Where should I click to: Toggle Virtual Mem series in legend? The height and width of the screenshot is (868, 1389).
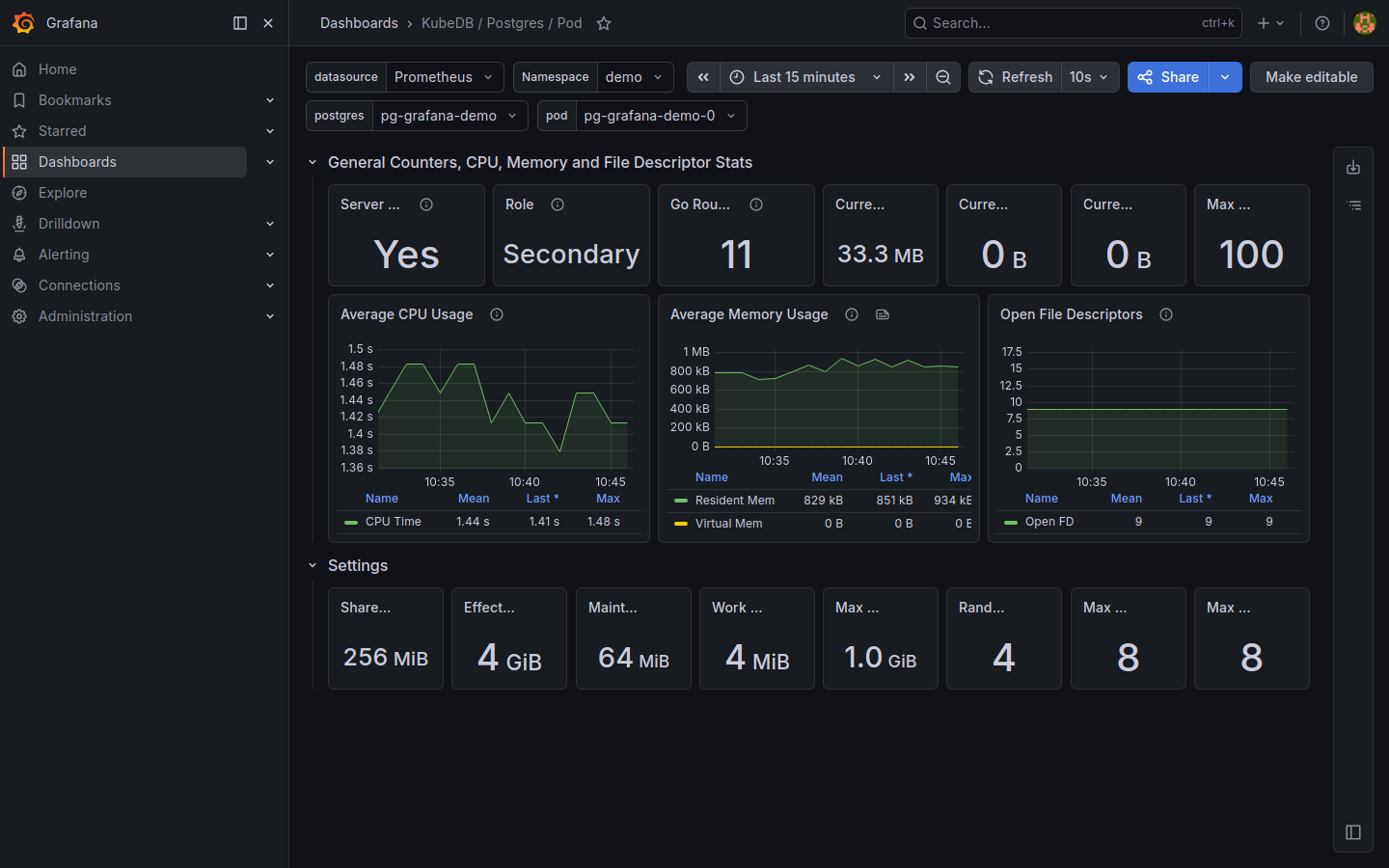(x=728, y=524)
